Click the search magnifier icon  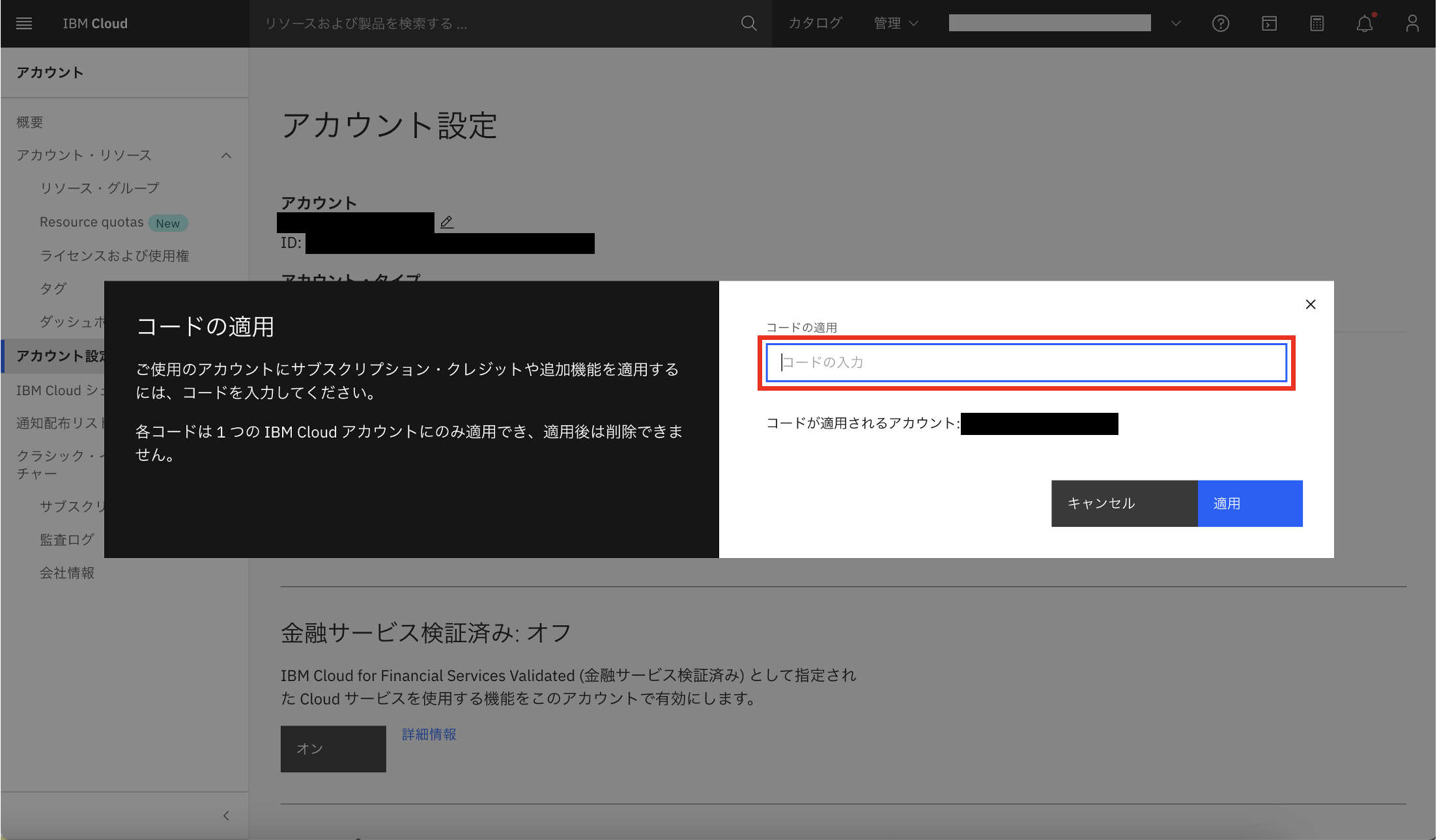pyautogui.click(x=748, y=23)
